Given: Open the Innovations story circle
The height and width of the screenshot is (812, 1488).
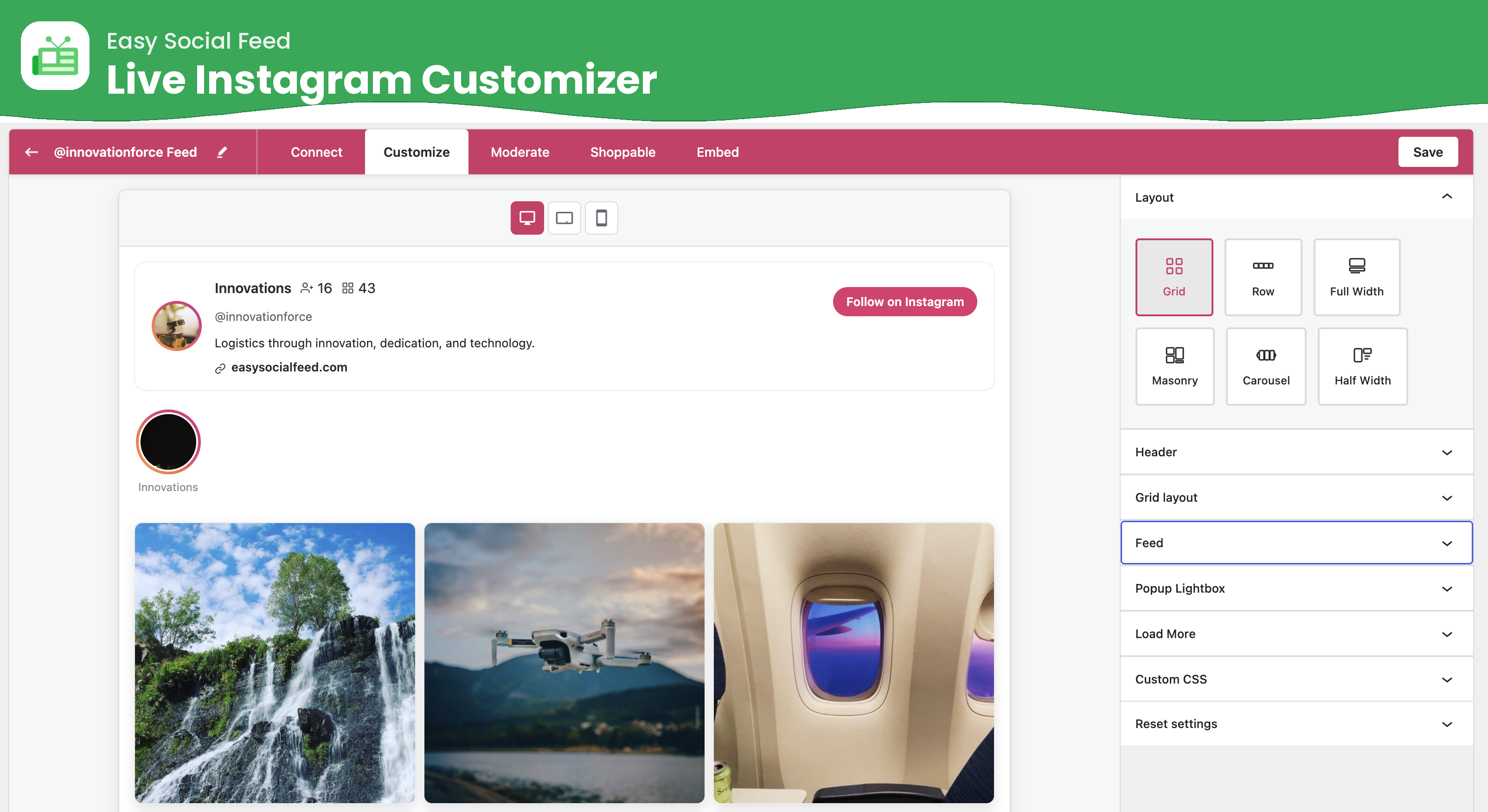Looking at the screenshot, I should point(168,442).
